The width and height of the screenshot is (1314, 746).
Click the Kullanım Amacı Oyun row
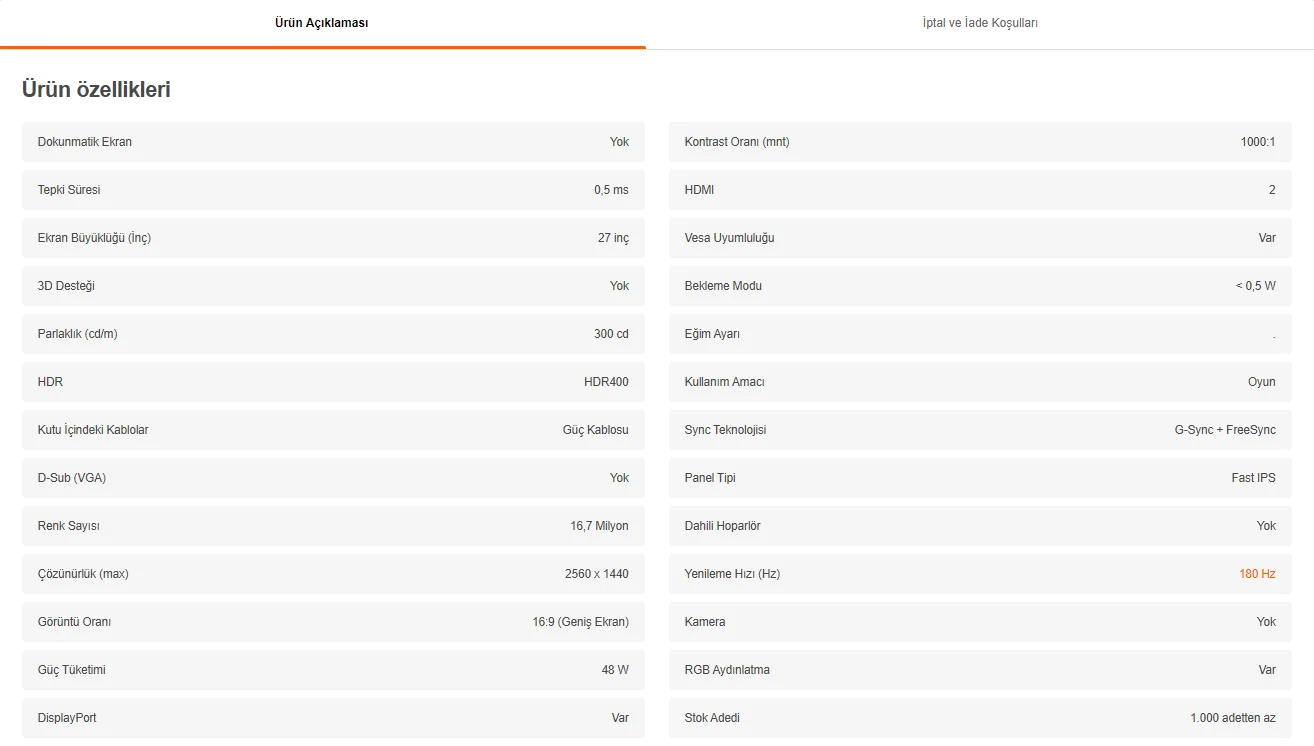(980, 382)
